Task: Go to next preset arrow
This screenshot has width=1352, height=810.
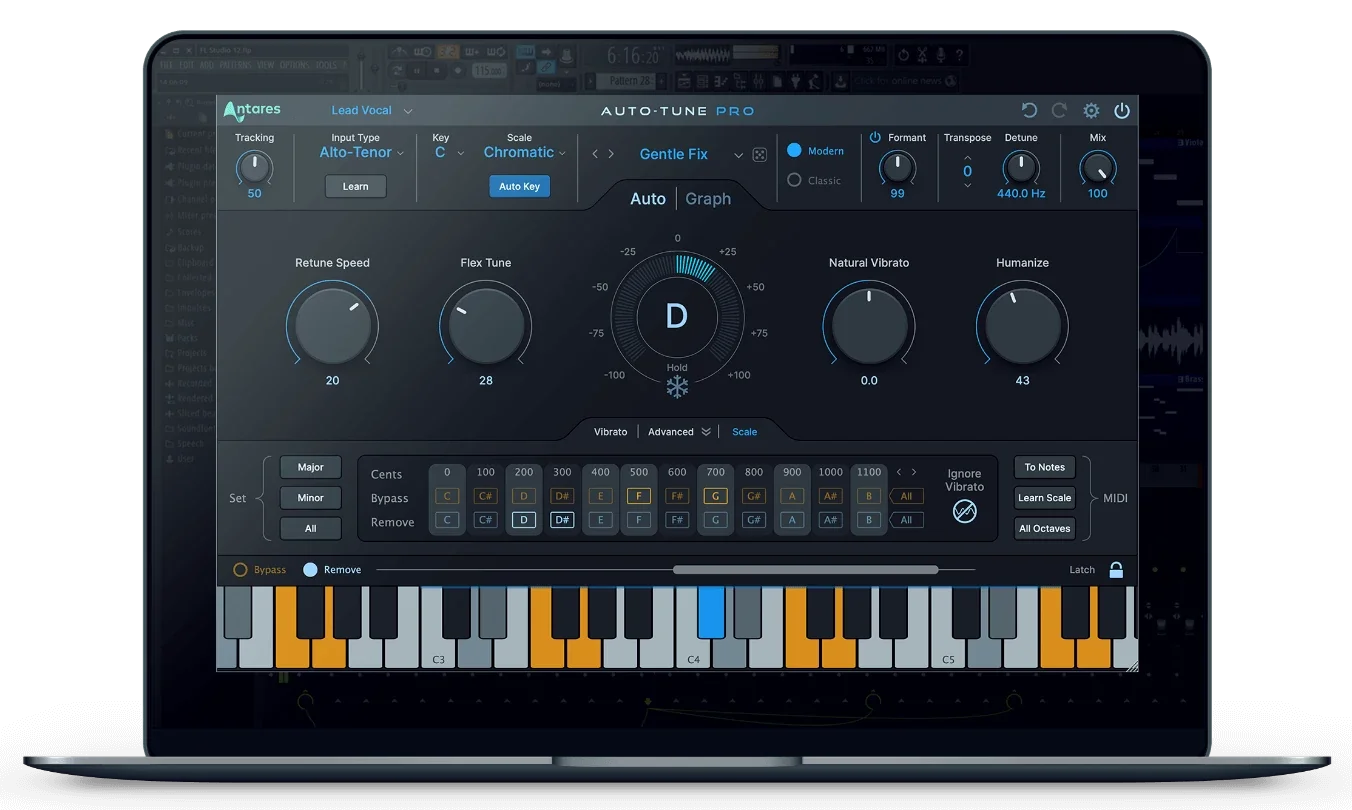Action: point(611,154)
